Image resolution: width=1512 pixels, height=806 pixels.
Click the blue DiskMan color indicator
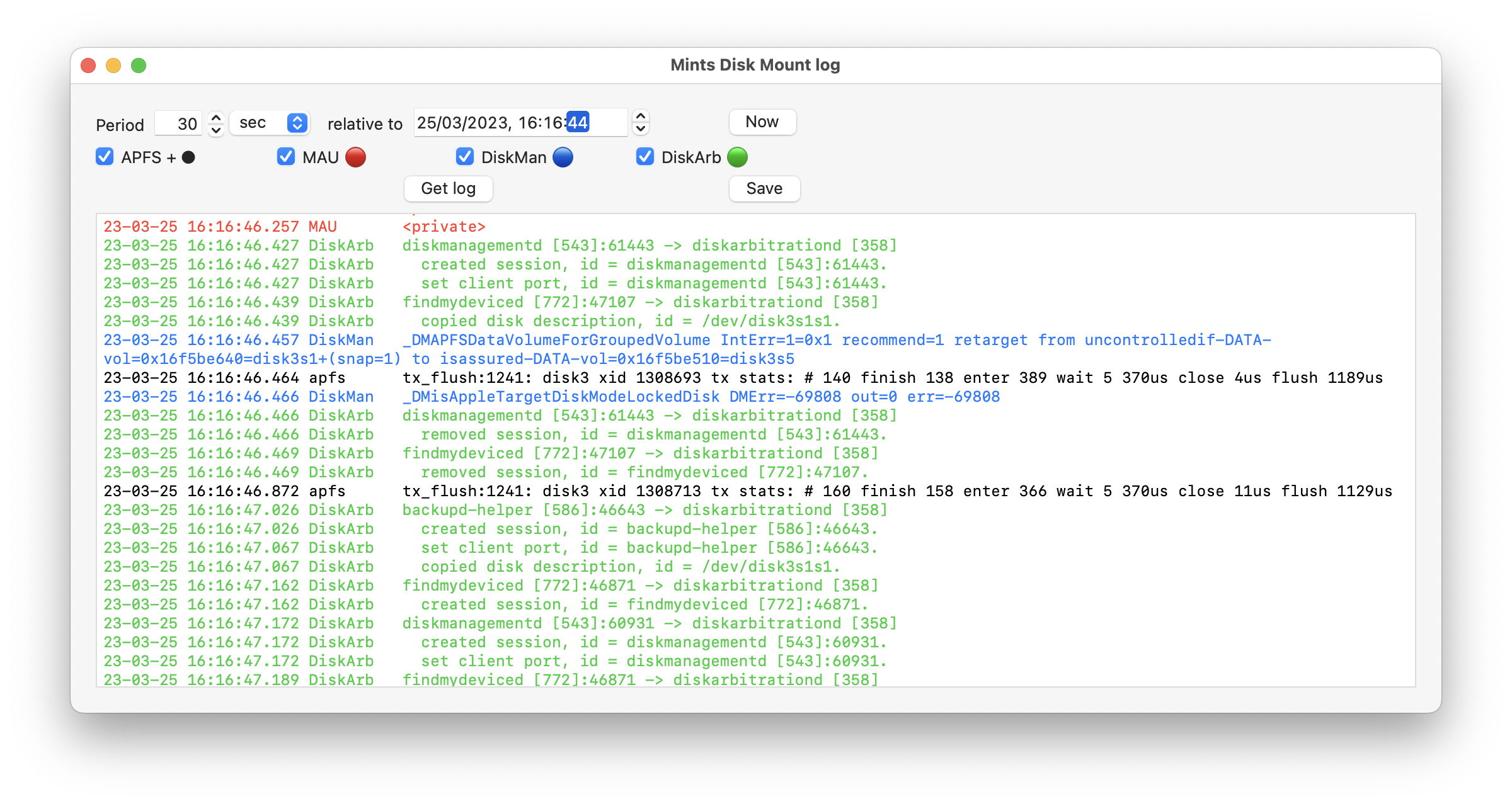563,157
